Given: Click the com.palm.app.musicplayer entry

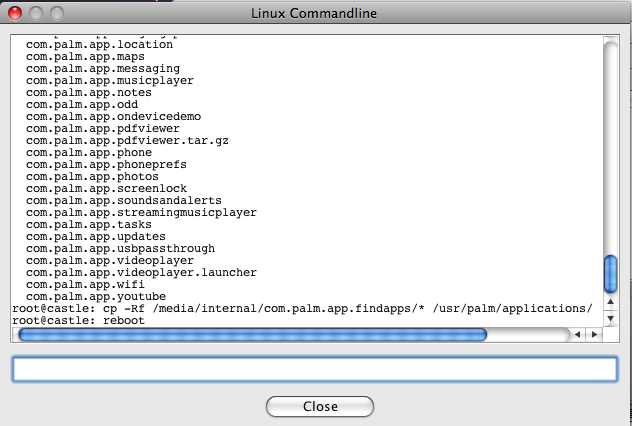Looking at the screenshot, I should 110,81.
